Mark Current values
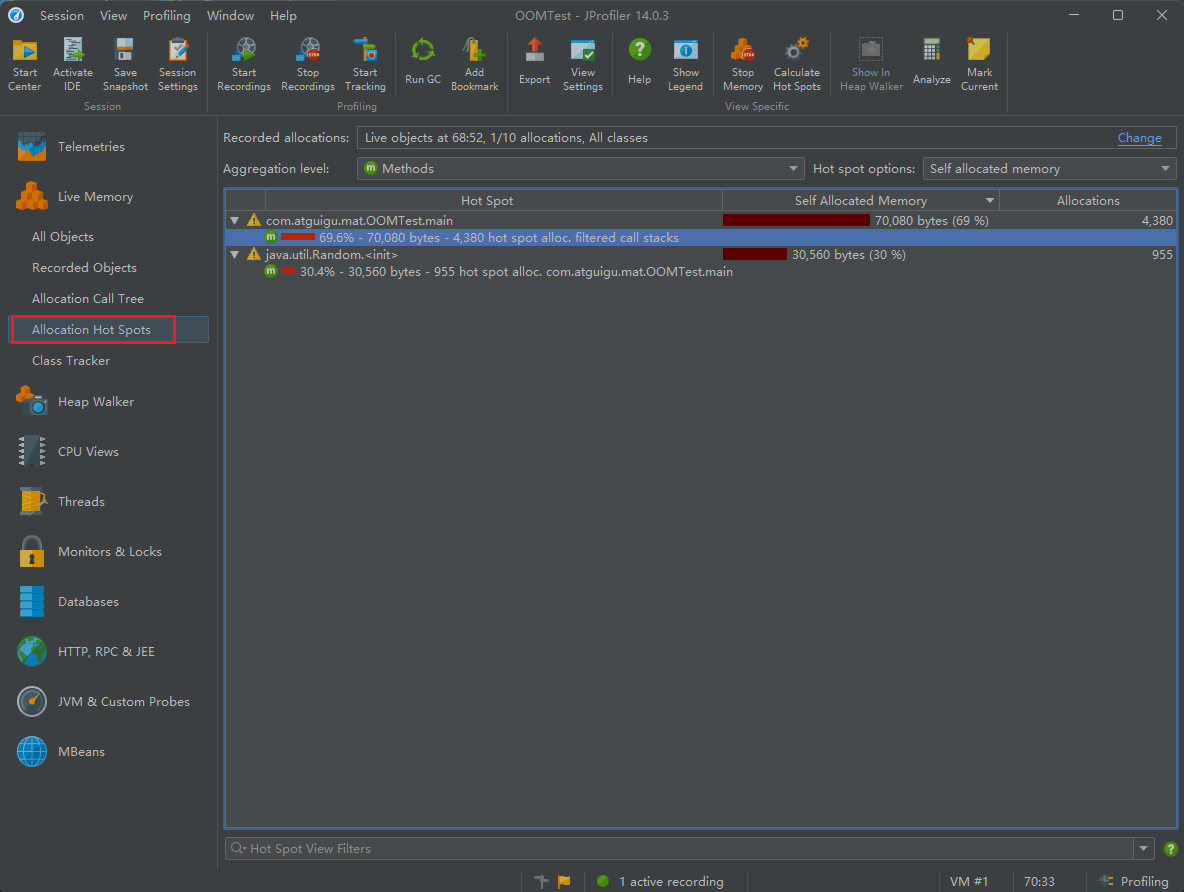This screenshot has height=892, width=1184. tap(979, 64)
